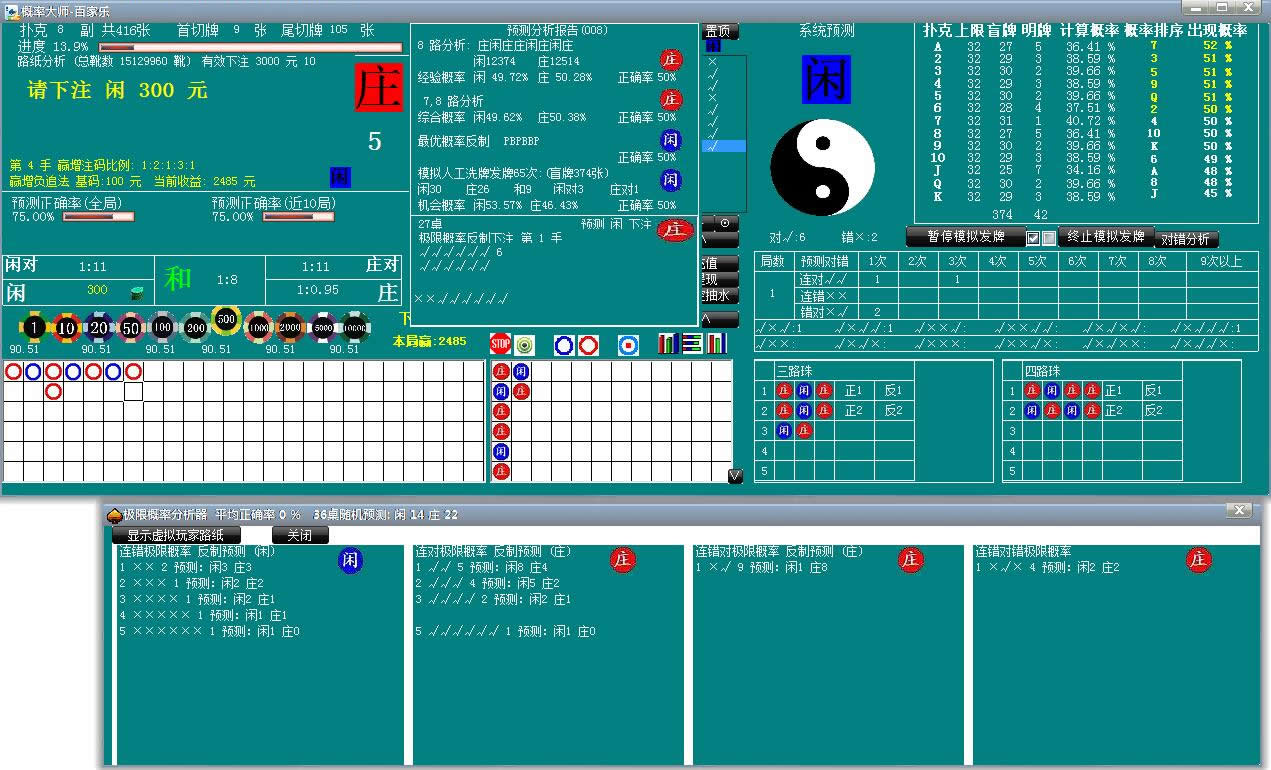Click the blue circle road icon
1271x770 pixels.
564,345
